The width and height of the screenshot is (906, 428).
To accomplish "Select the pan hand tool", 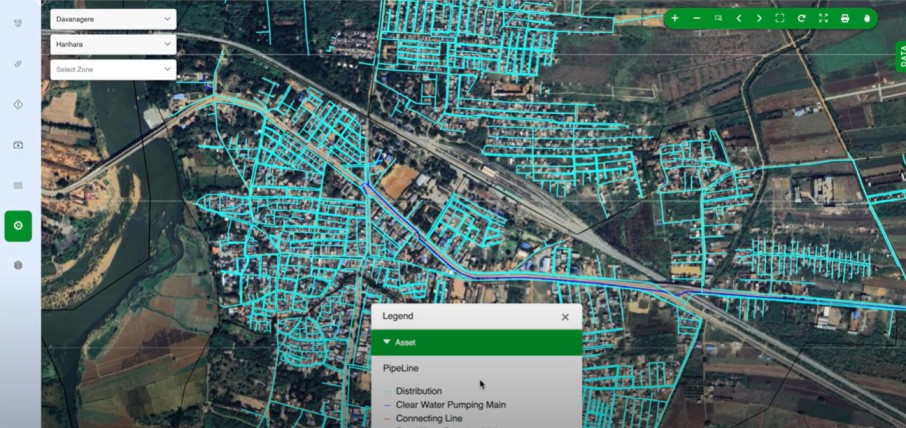I will coord(867,18).
